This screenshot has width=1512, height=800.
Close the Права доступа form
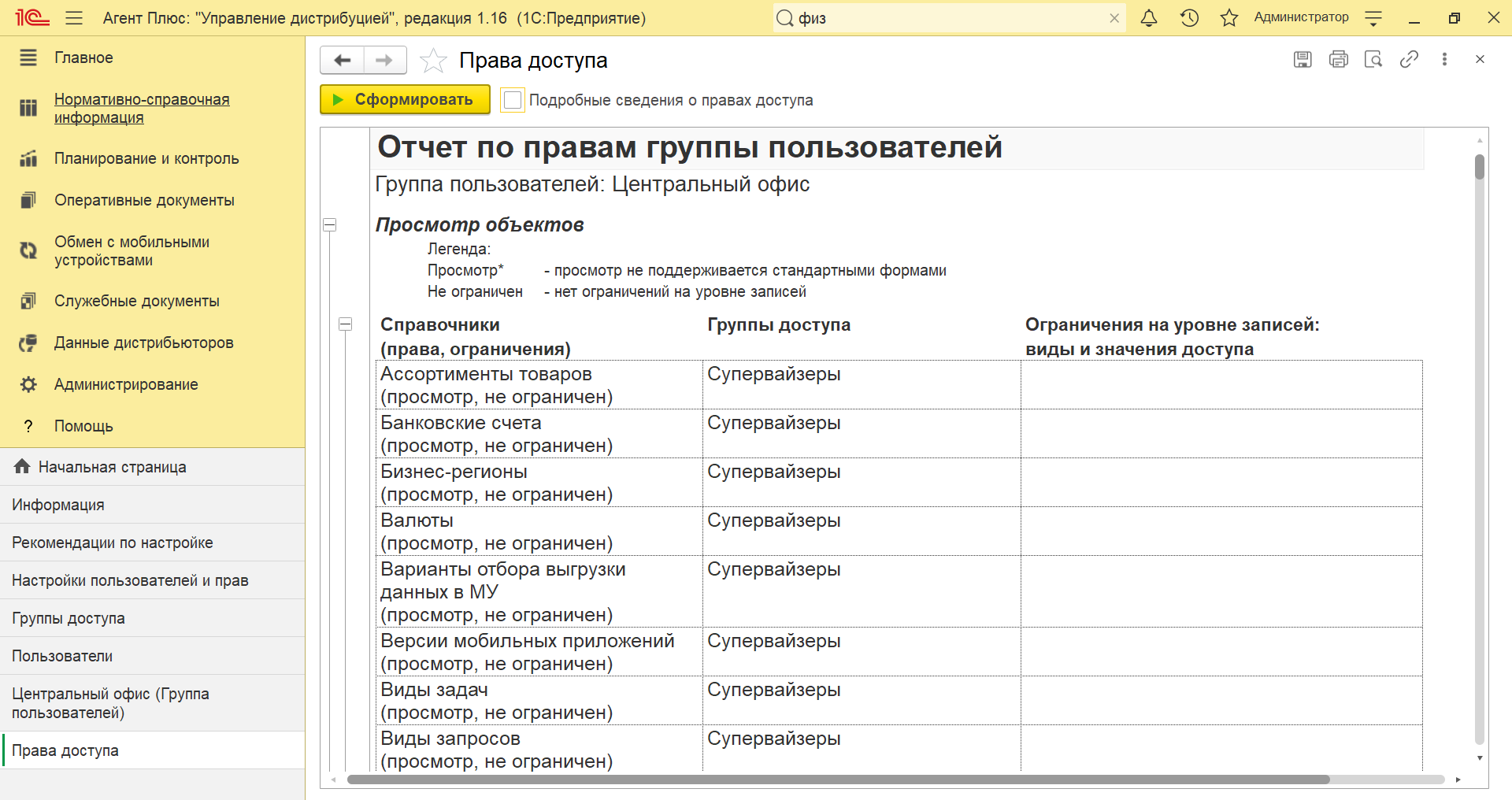1480,59
